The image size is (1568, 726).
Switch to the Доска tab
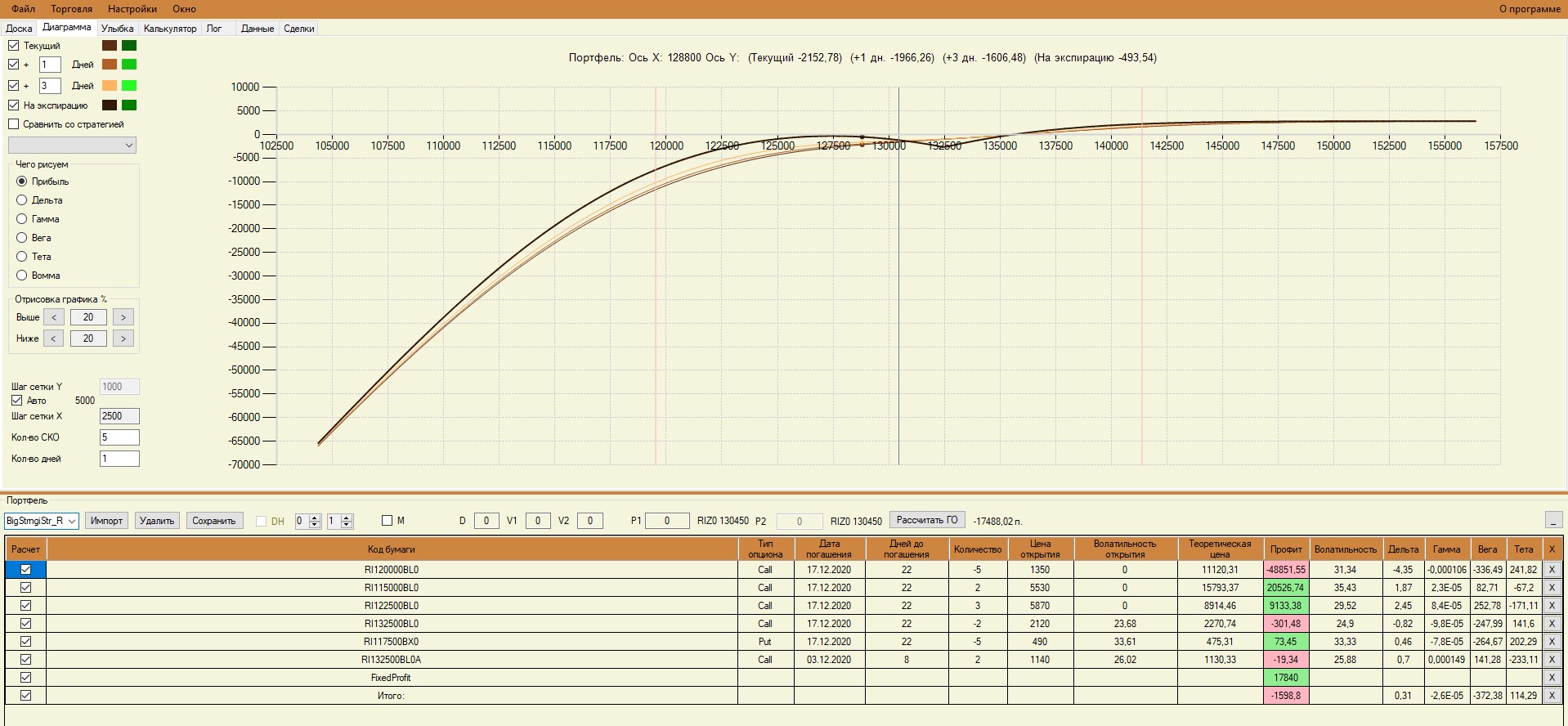[x=19, y=29]
